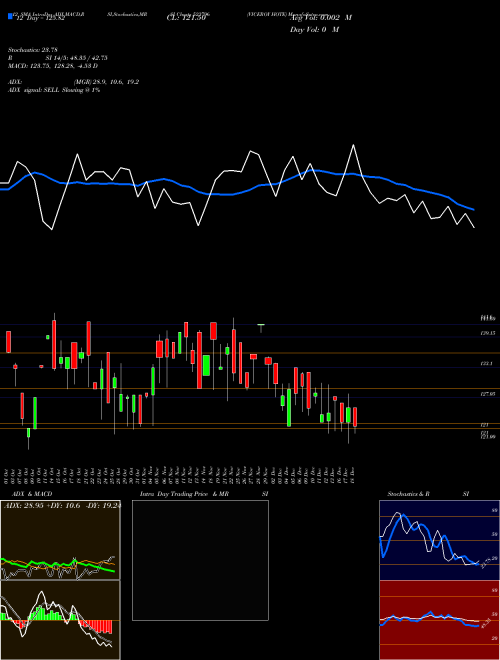Open the red RSI mini chart

pos(439,620)
